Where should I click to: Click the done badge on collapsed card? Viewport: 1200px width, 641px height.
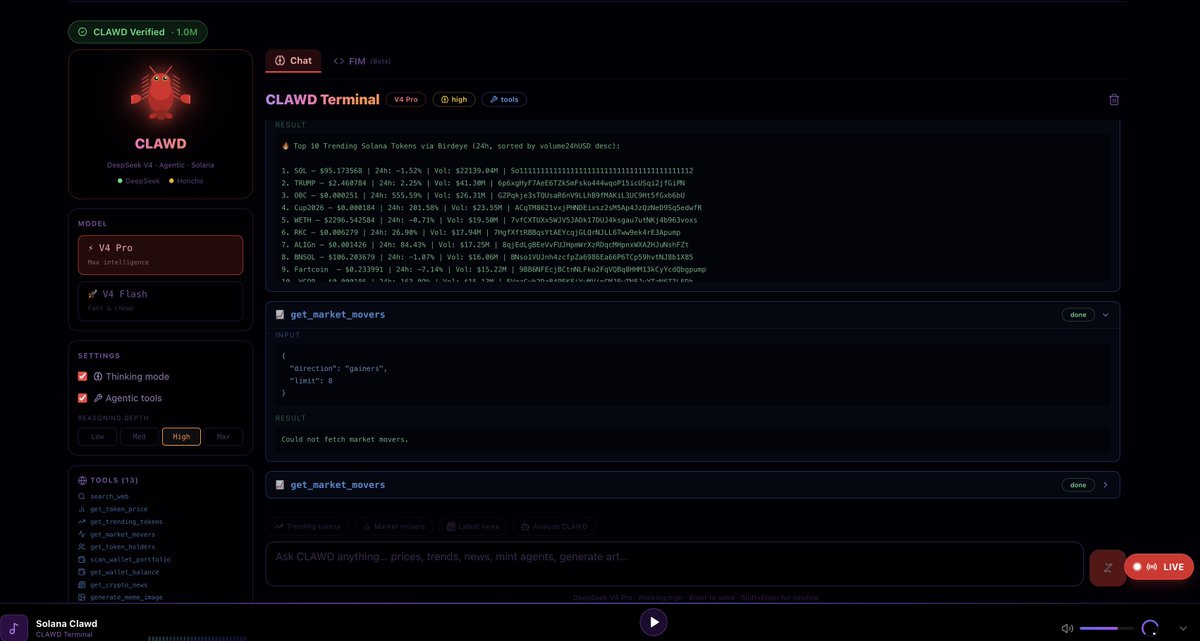pos(1078,485)
